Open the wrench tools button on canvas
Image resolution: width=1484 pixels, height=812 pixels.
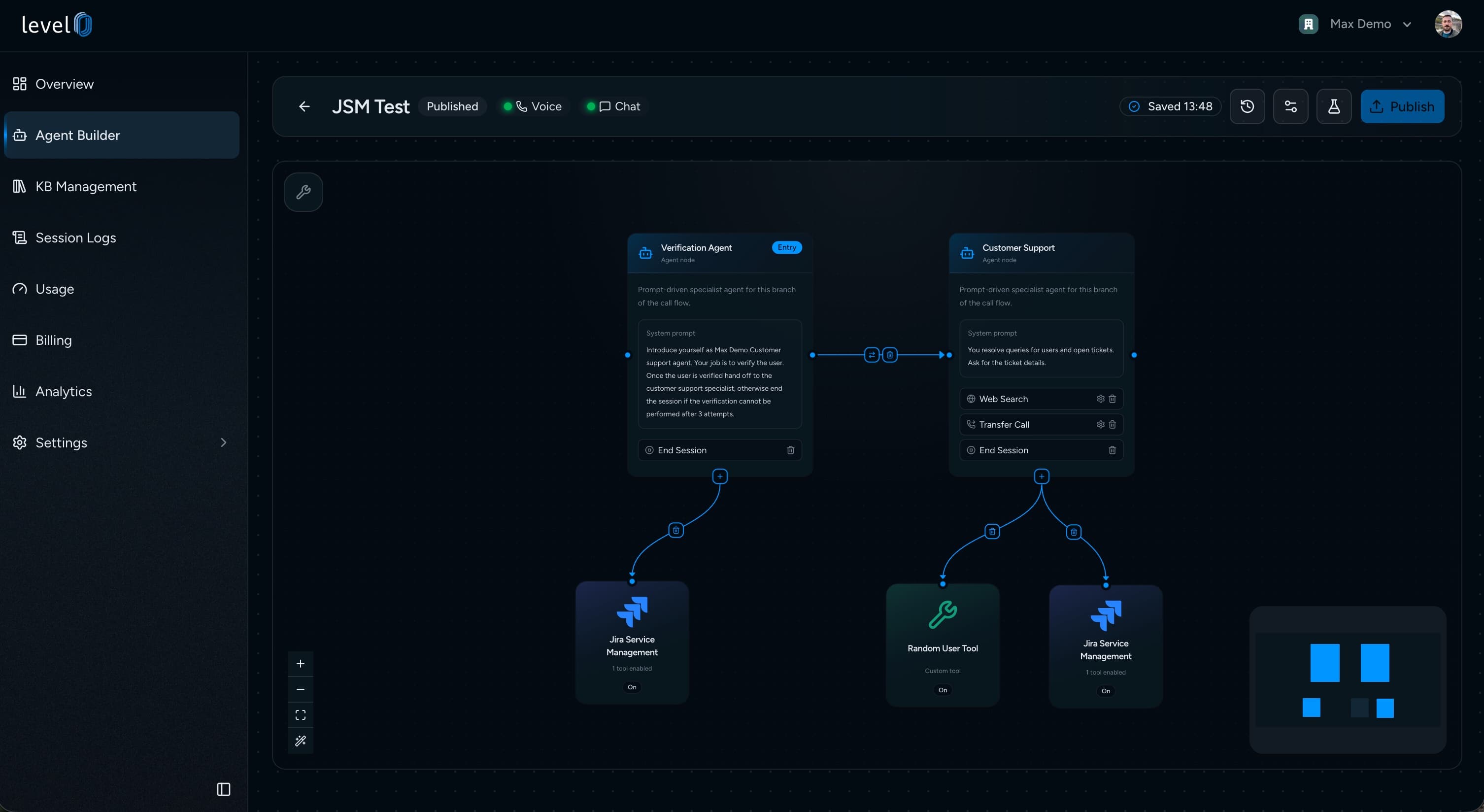point(304,192)
